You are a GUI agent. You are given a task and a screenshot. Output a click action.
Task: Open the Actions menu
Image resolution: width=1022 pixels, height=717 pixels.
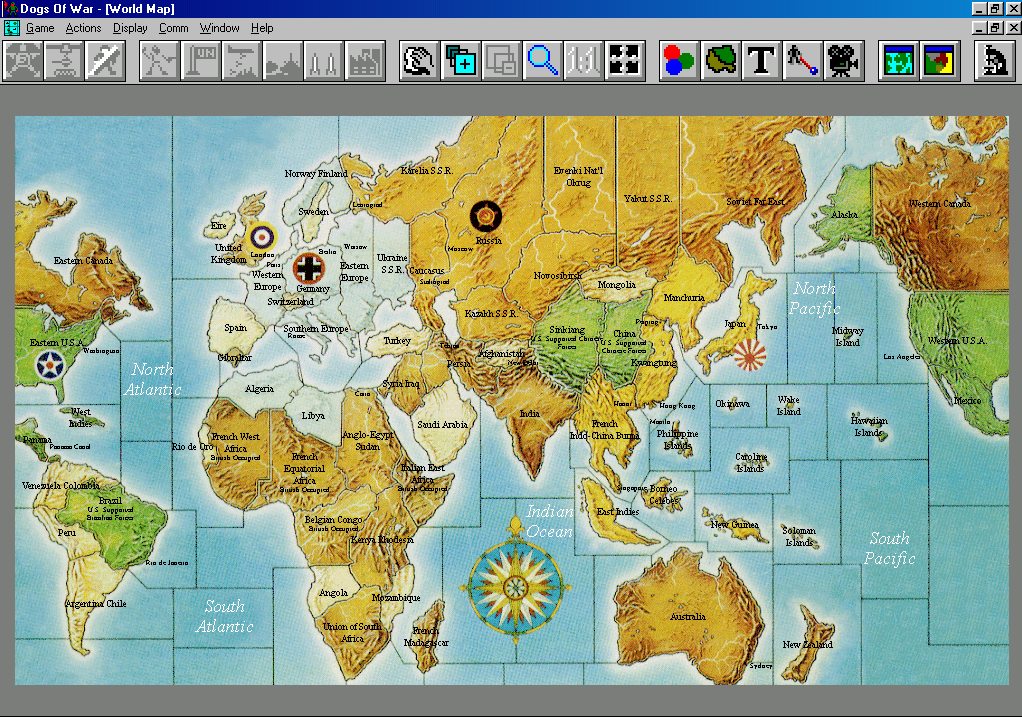click(83, 28)
